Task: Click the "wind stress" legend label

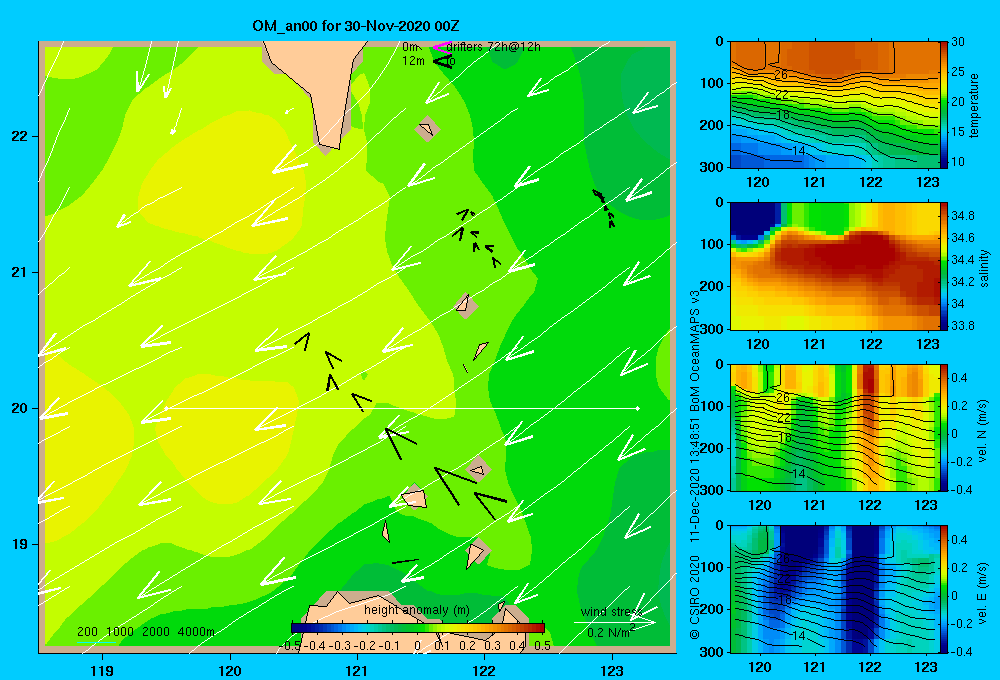Action: (x=611, y=612)
